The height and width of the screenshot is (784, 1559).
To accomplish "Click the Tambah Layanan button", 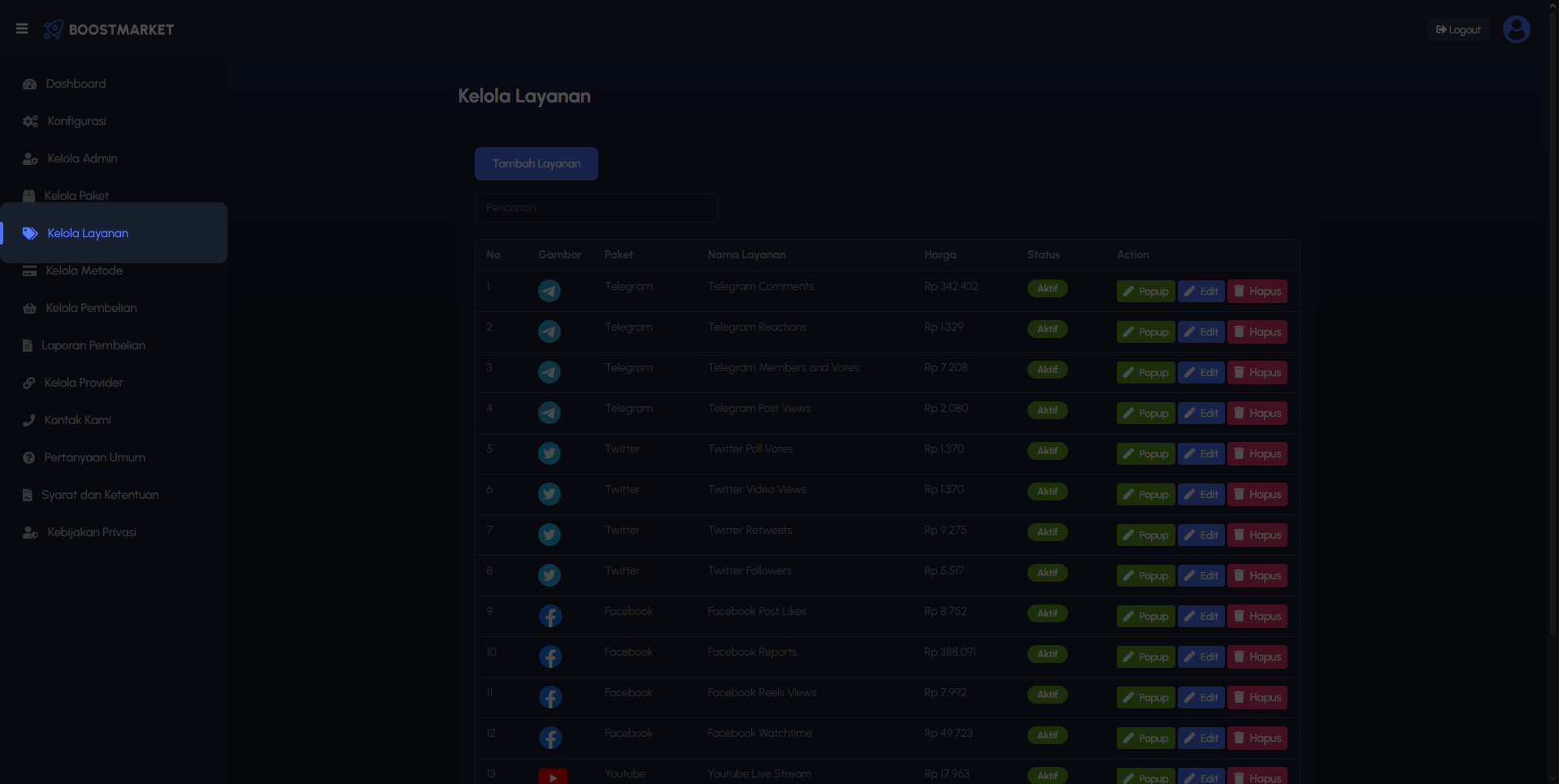I will 536,163.
